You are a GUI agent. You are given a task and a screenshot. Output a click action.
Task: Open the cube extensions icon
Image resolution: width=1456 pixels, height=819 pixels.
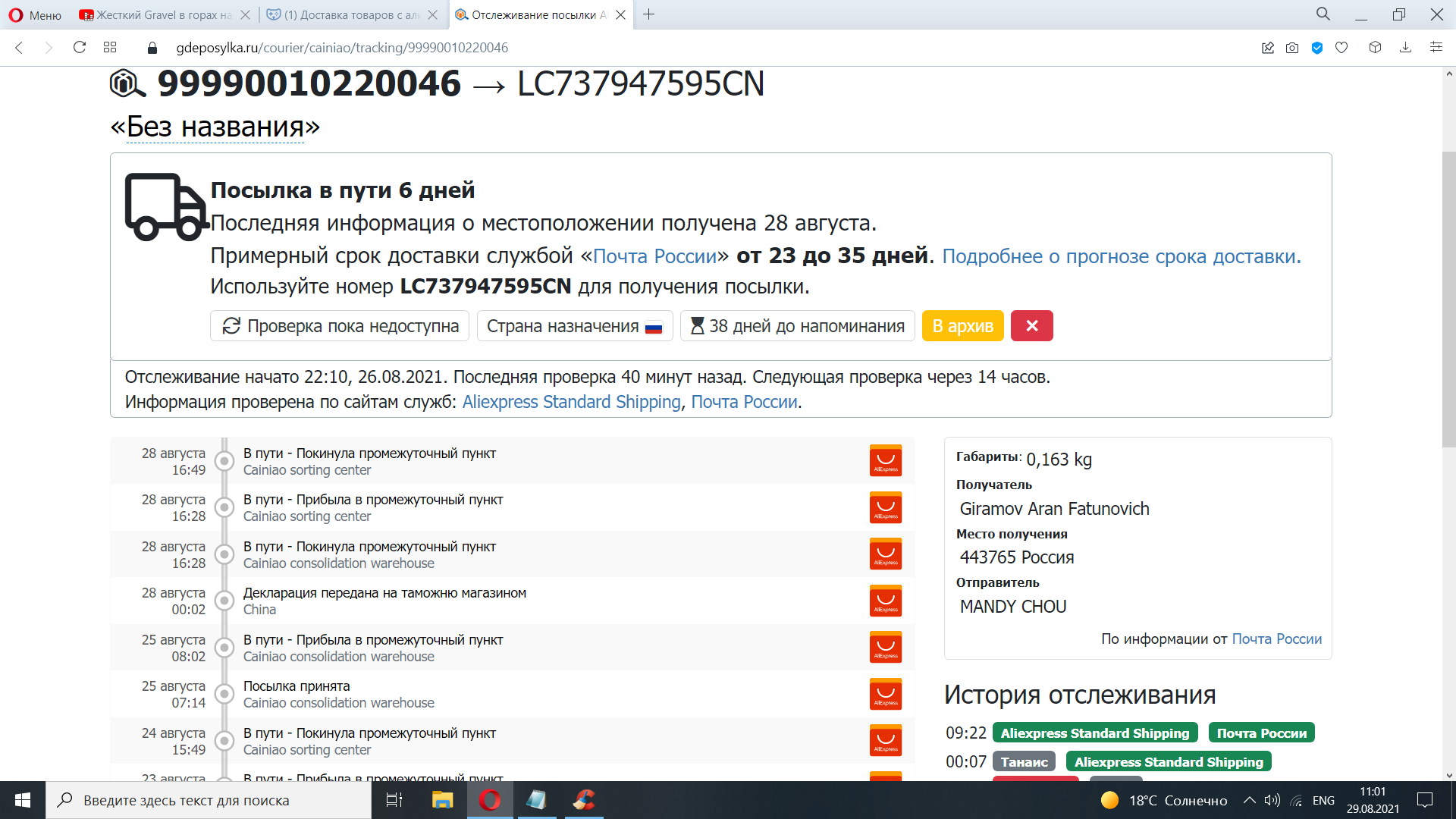point(1375,48)
